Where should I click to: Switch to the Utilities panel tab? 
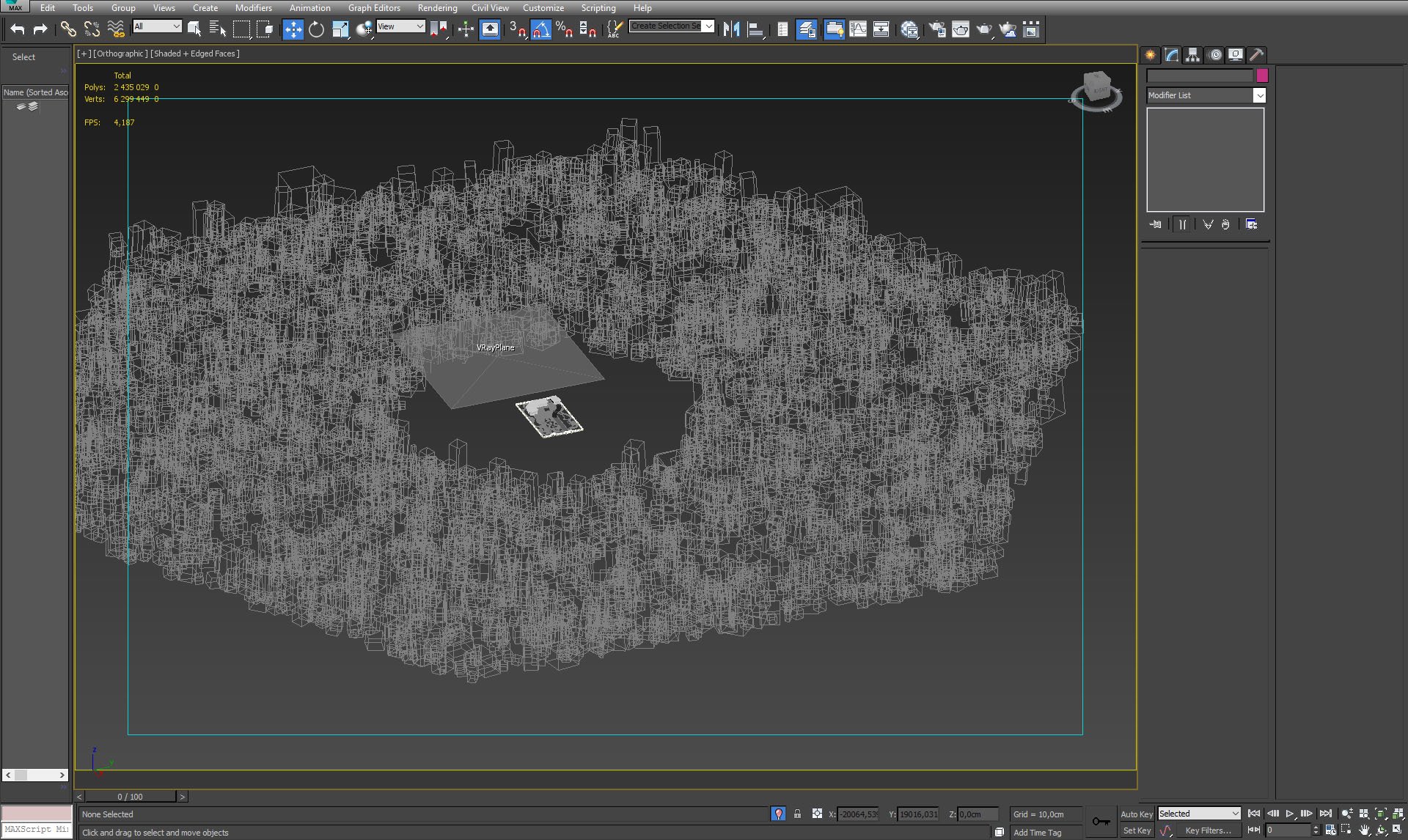[1256, 55]
